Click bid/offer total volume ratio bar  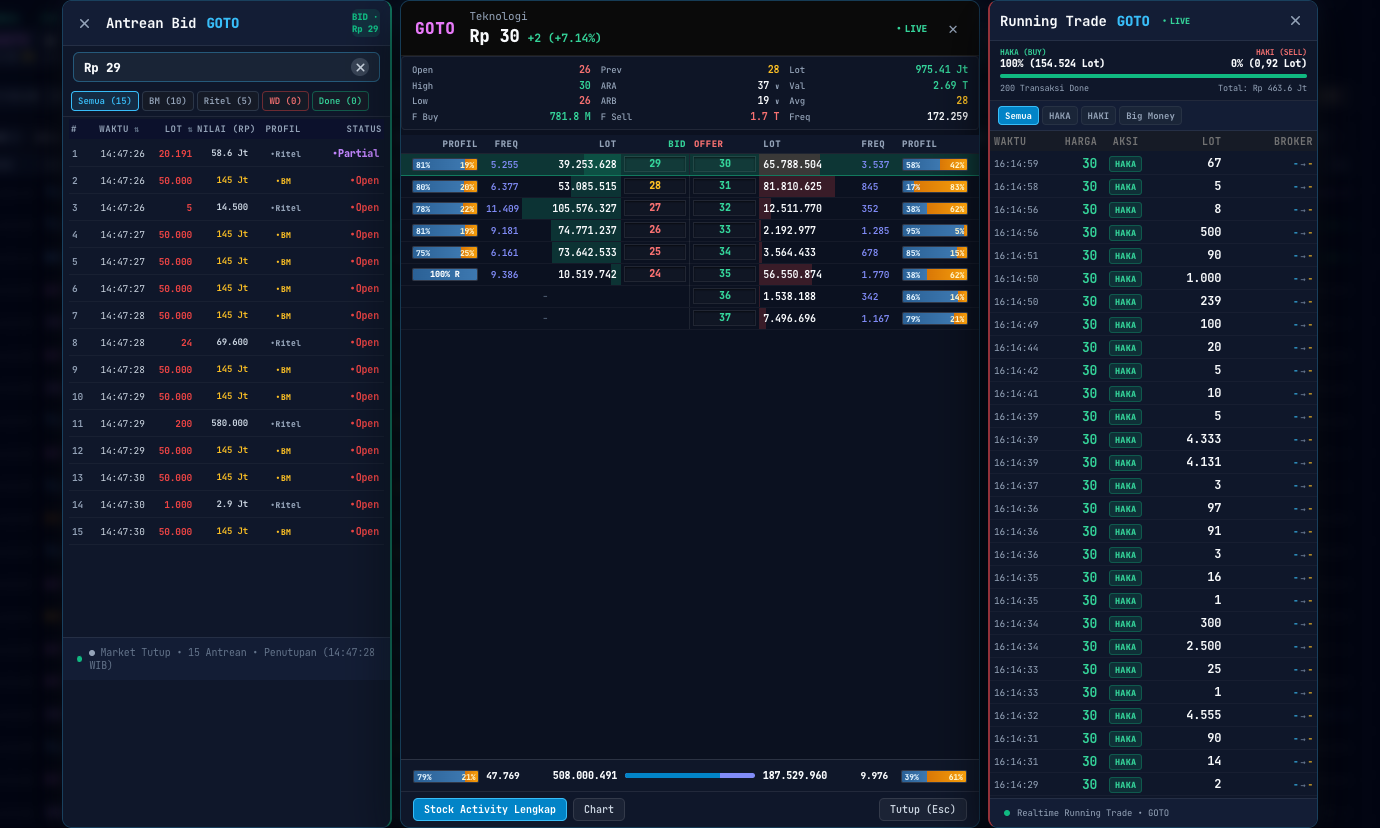689,775
